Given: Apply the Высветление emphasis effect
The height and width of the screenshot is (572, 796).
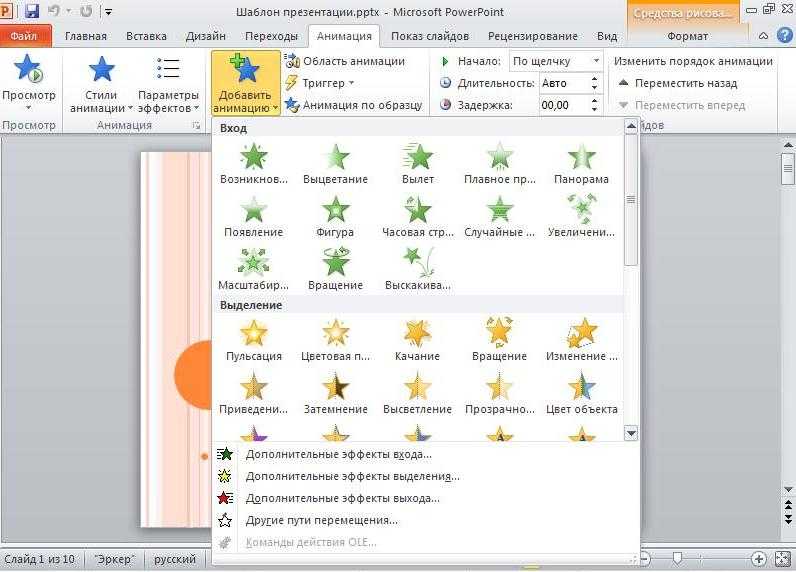Looking at the screenshot, I should 417,393.
